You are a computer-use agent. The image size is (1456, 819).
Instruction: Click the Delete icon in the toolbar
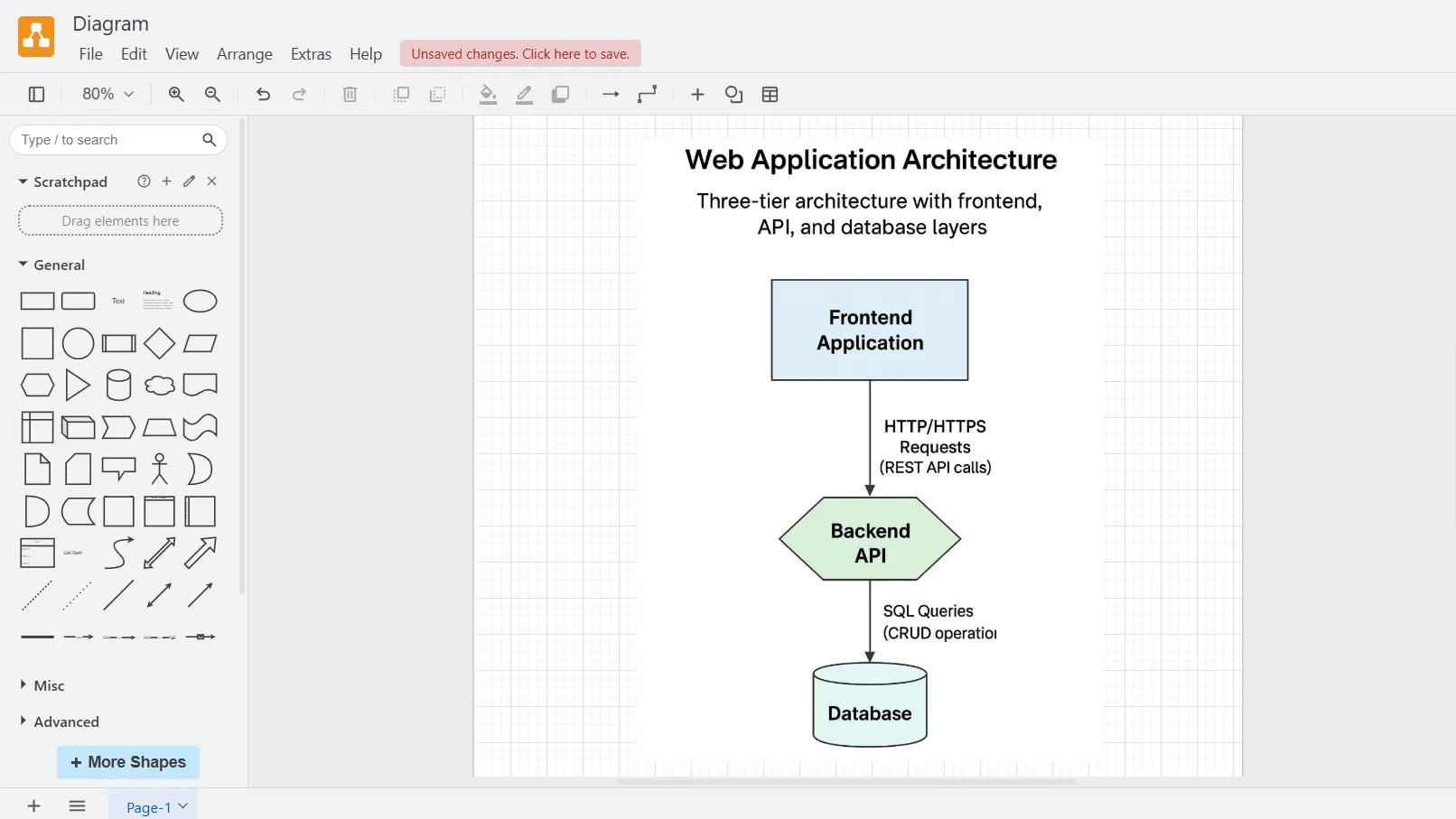click(350, 94)
